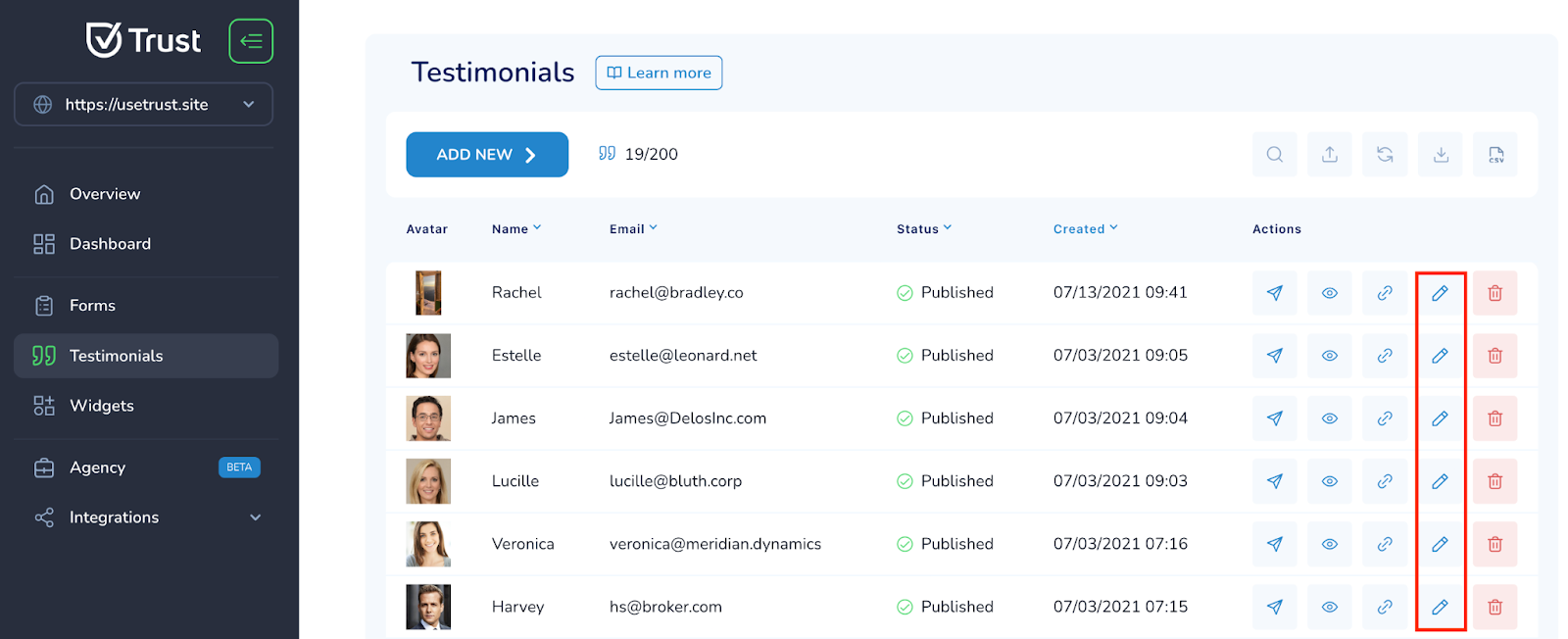
Task: Click the send icon in James's row
Action: coord(1274,418)
